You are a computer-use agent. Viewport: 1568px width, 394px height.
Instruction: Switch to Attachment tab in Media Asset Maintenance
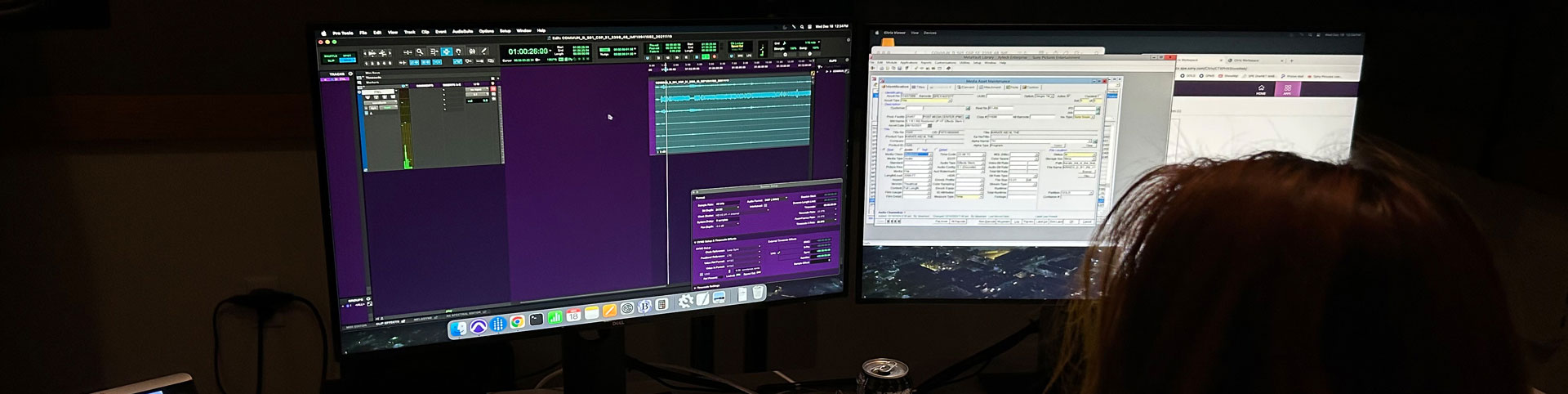(x=990, y=87)
